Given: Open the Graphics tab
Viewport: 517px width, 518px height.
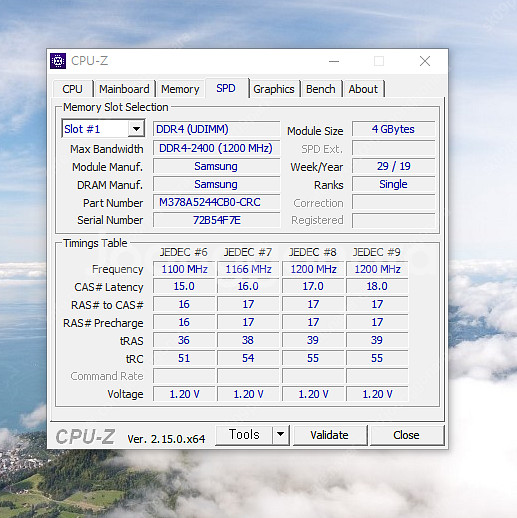Looking at the screenshot, I should point(274,89).
